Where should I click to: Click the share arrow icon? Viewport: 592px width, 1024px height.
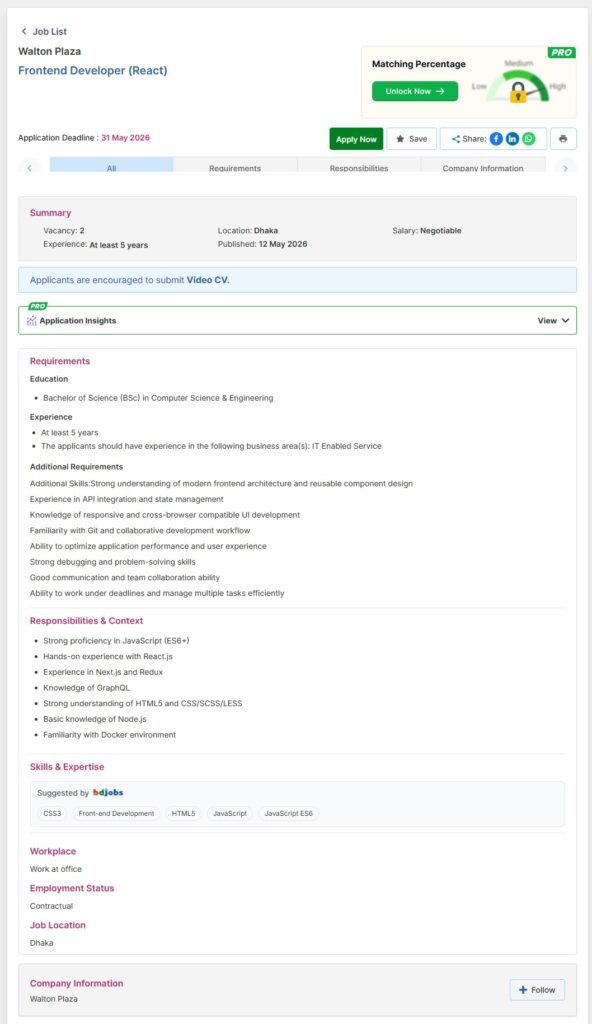tap(455, 138)
